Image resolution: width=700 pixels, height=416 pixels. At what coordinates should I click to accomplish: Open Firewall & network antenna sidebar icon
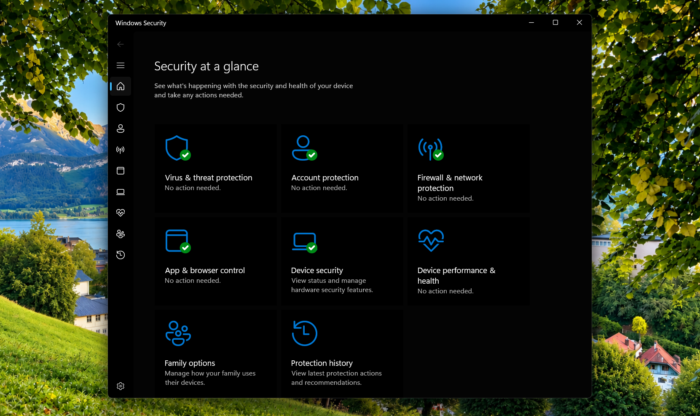pyautogui.click(x=121, y=150)
